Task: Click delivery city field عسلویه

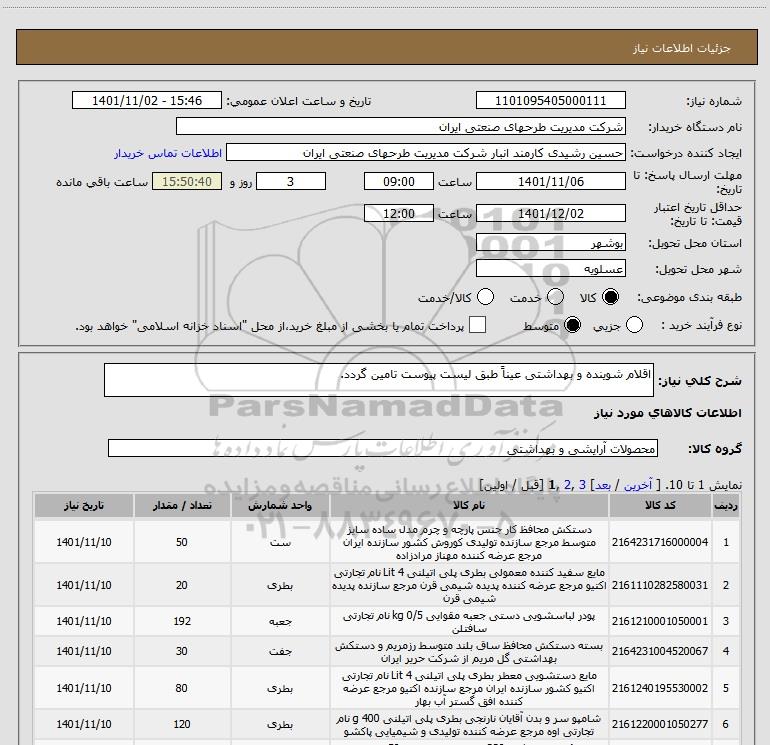Action: [550, 269]
